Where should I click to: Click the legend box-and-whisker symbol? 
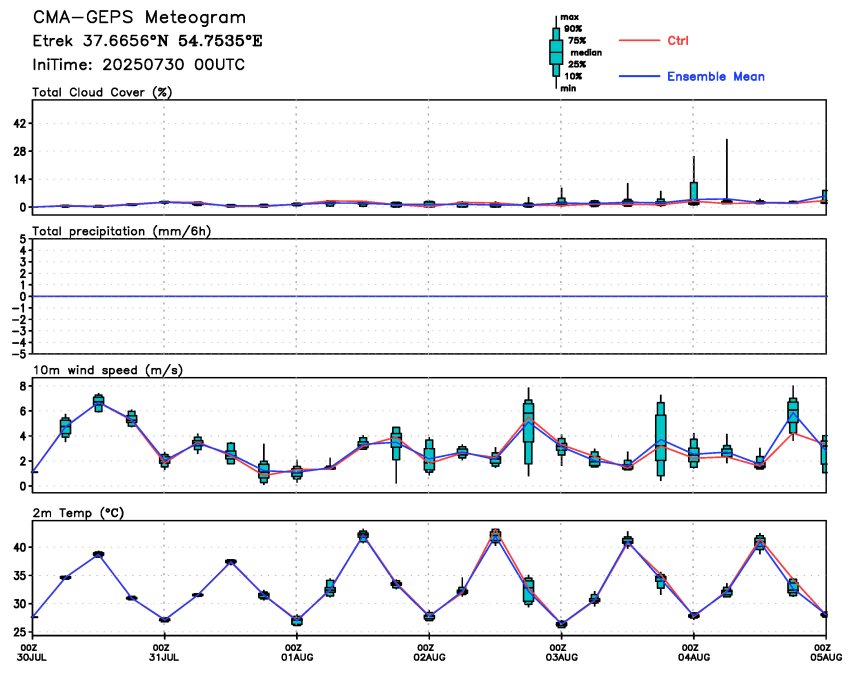[556, 52]
